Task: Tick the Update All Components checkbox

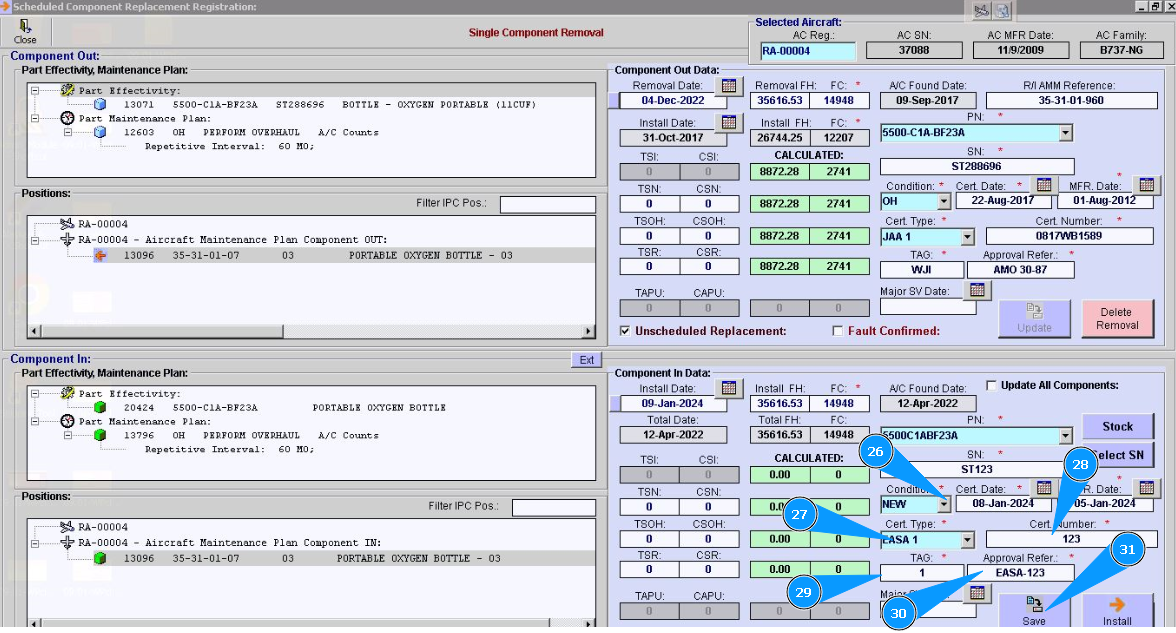Action: 991,386
